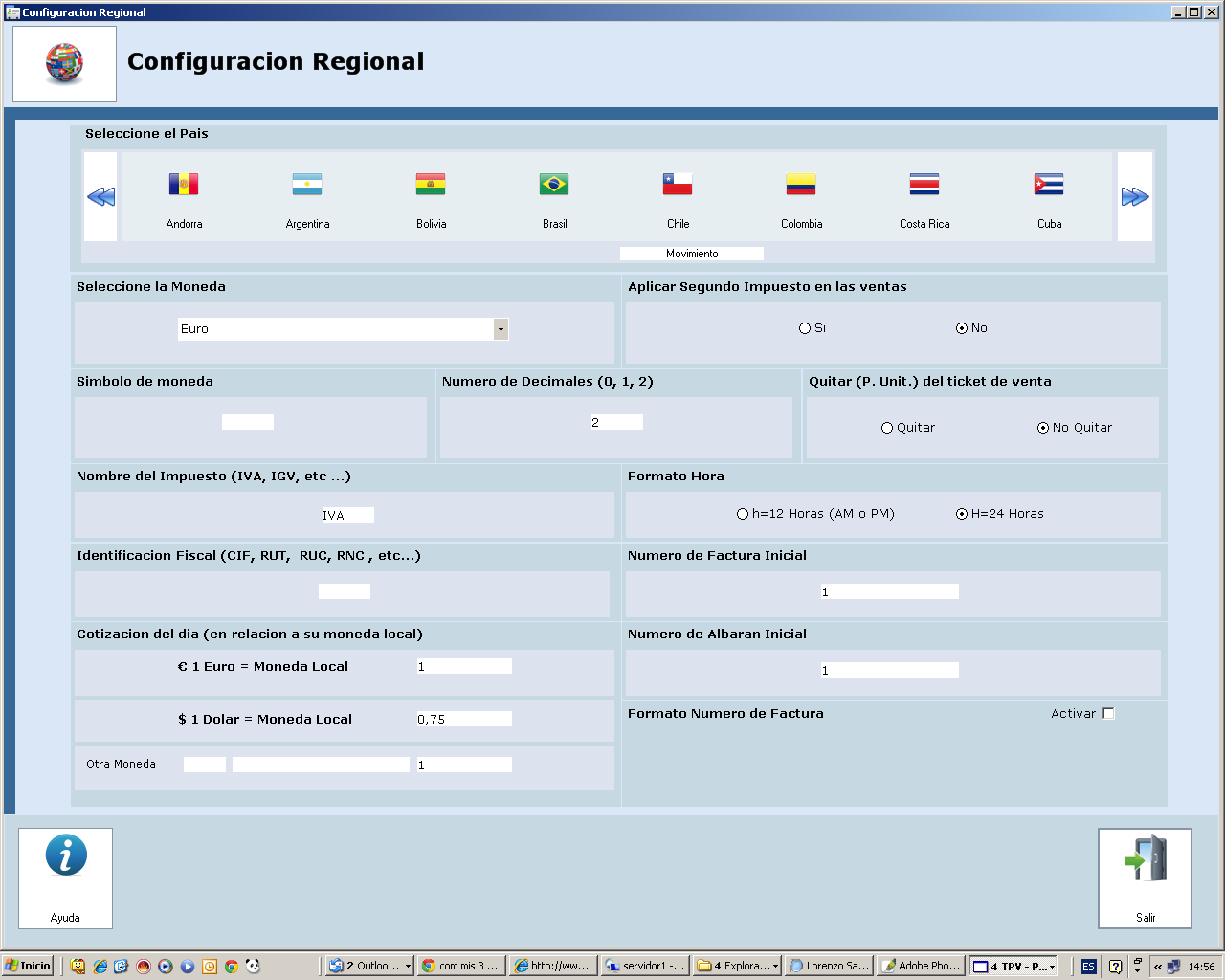Select the Quitar radio button
Image resolution: width=1225 pixels, height=980 pixels.
coord(887,428)
